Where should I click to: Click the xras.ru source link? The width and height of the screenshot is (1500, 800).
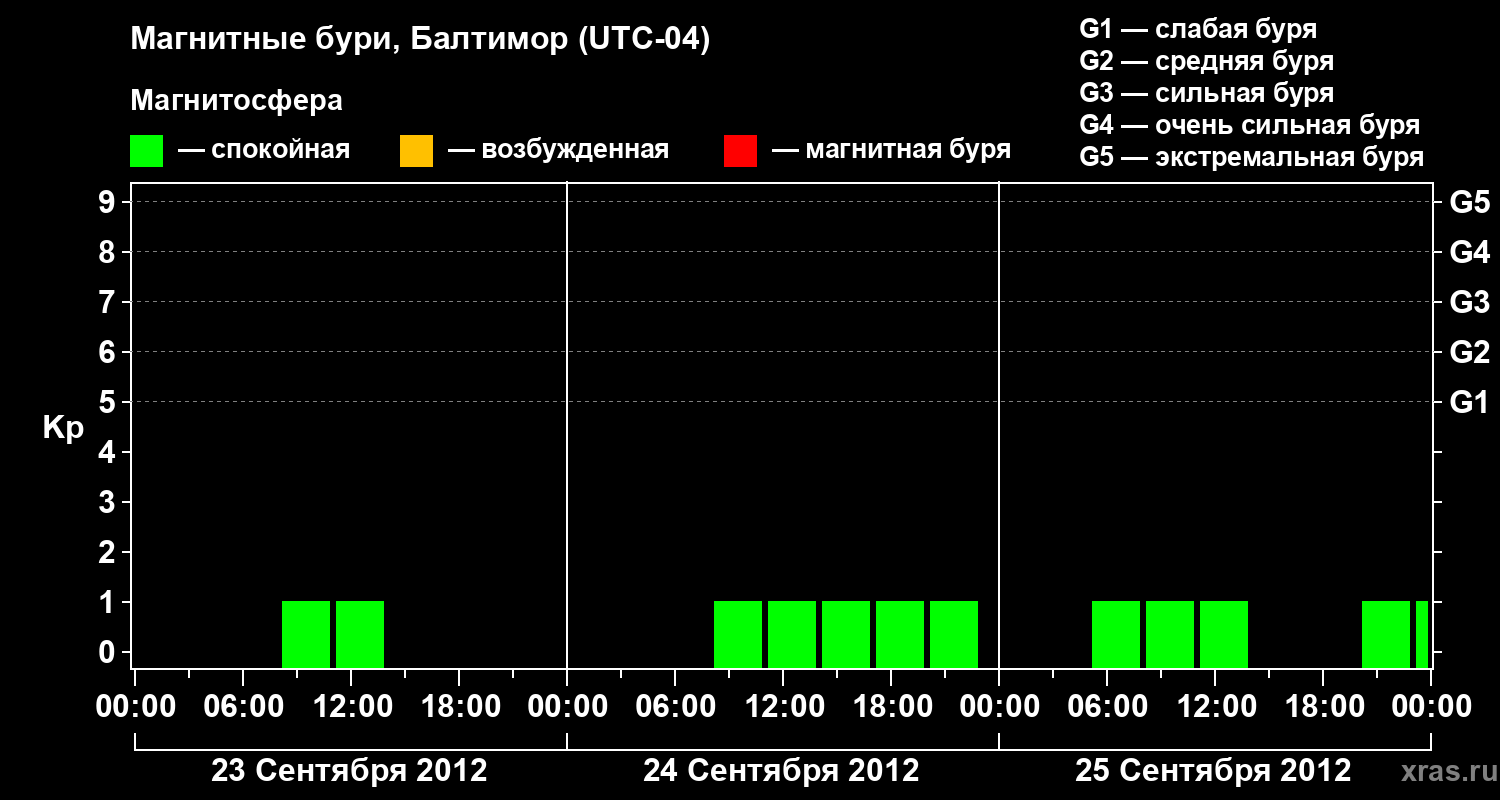(1447, 771)
